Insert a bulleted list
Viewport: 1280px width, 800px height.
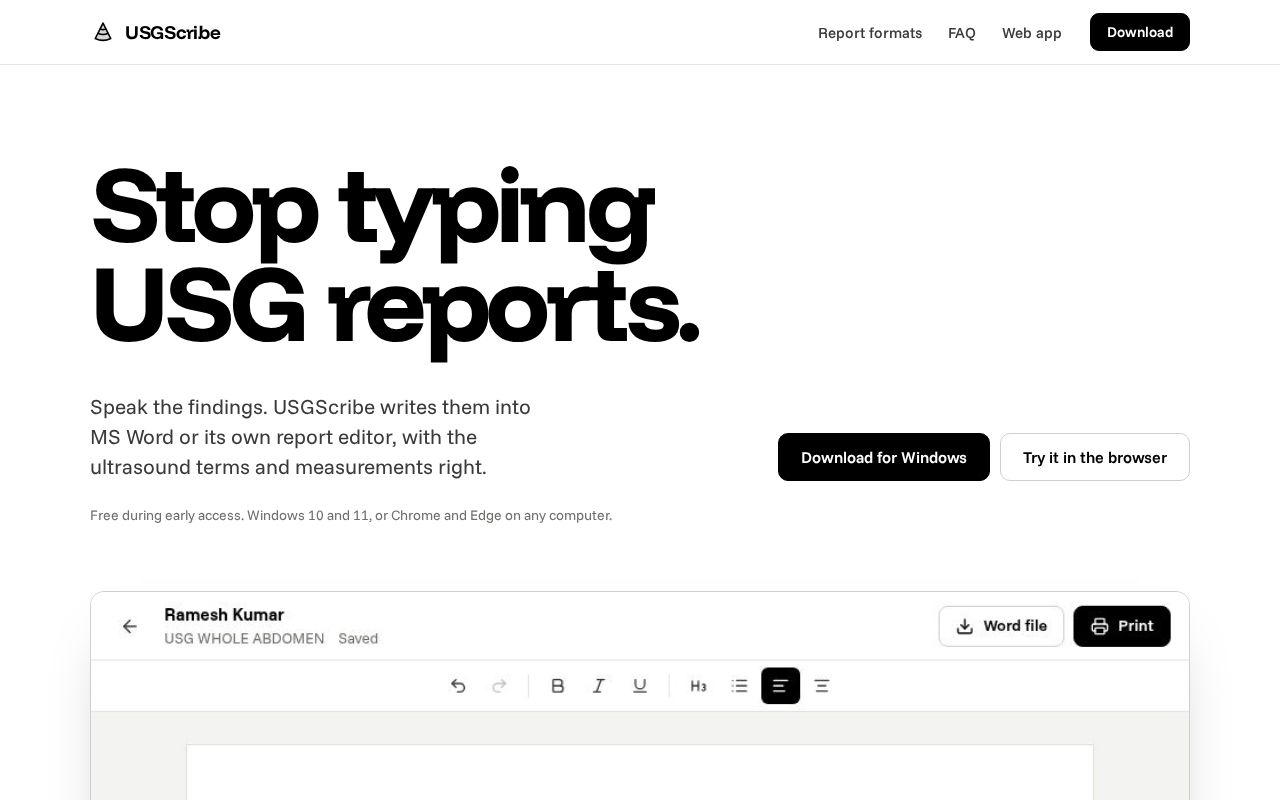739,686
